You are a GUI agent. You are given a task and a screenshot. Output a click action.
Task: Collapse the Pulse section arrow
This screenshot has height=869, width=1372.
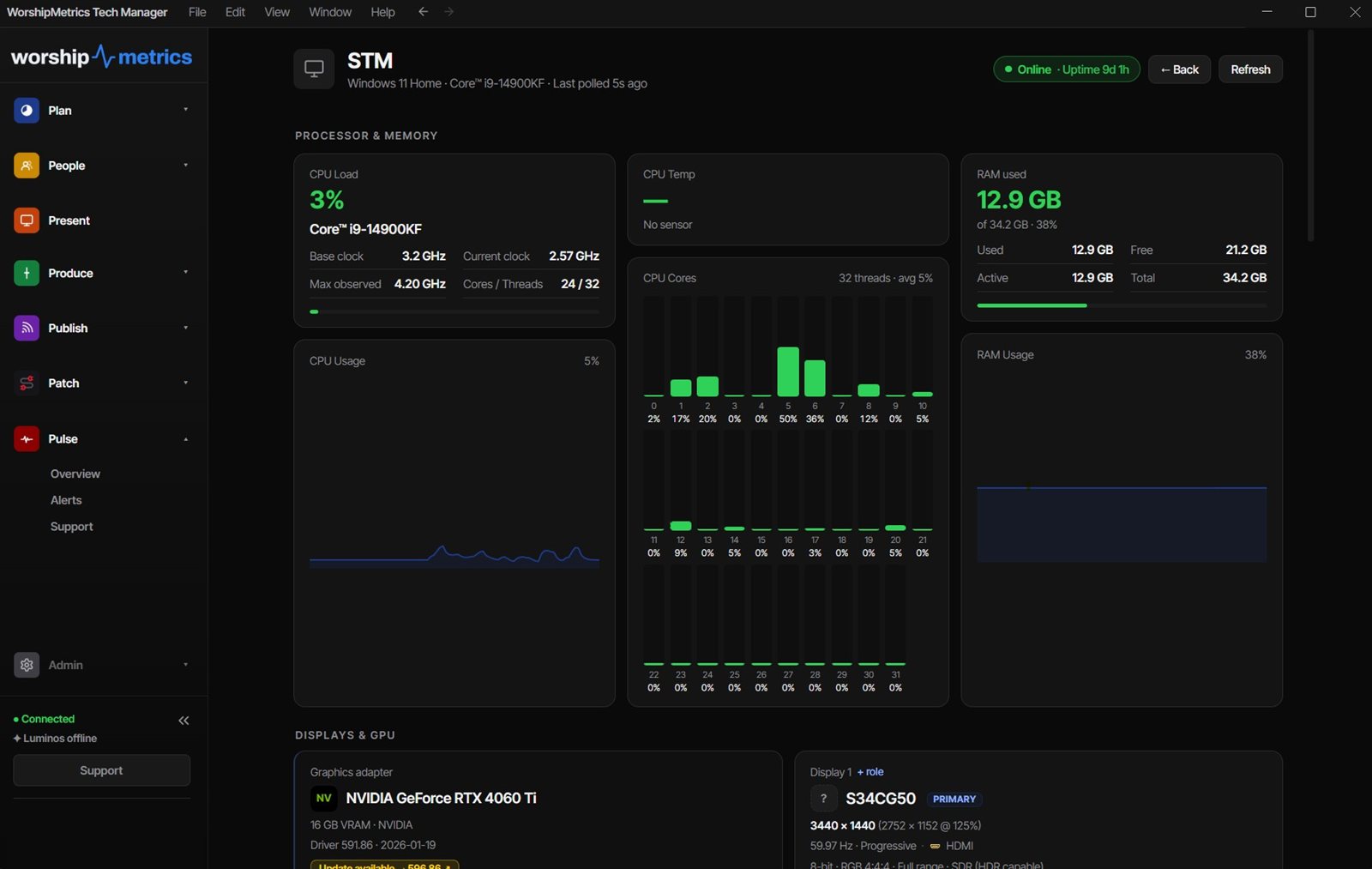tap(185, 439)
